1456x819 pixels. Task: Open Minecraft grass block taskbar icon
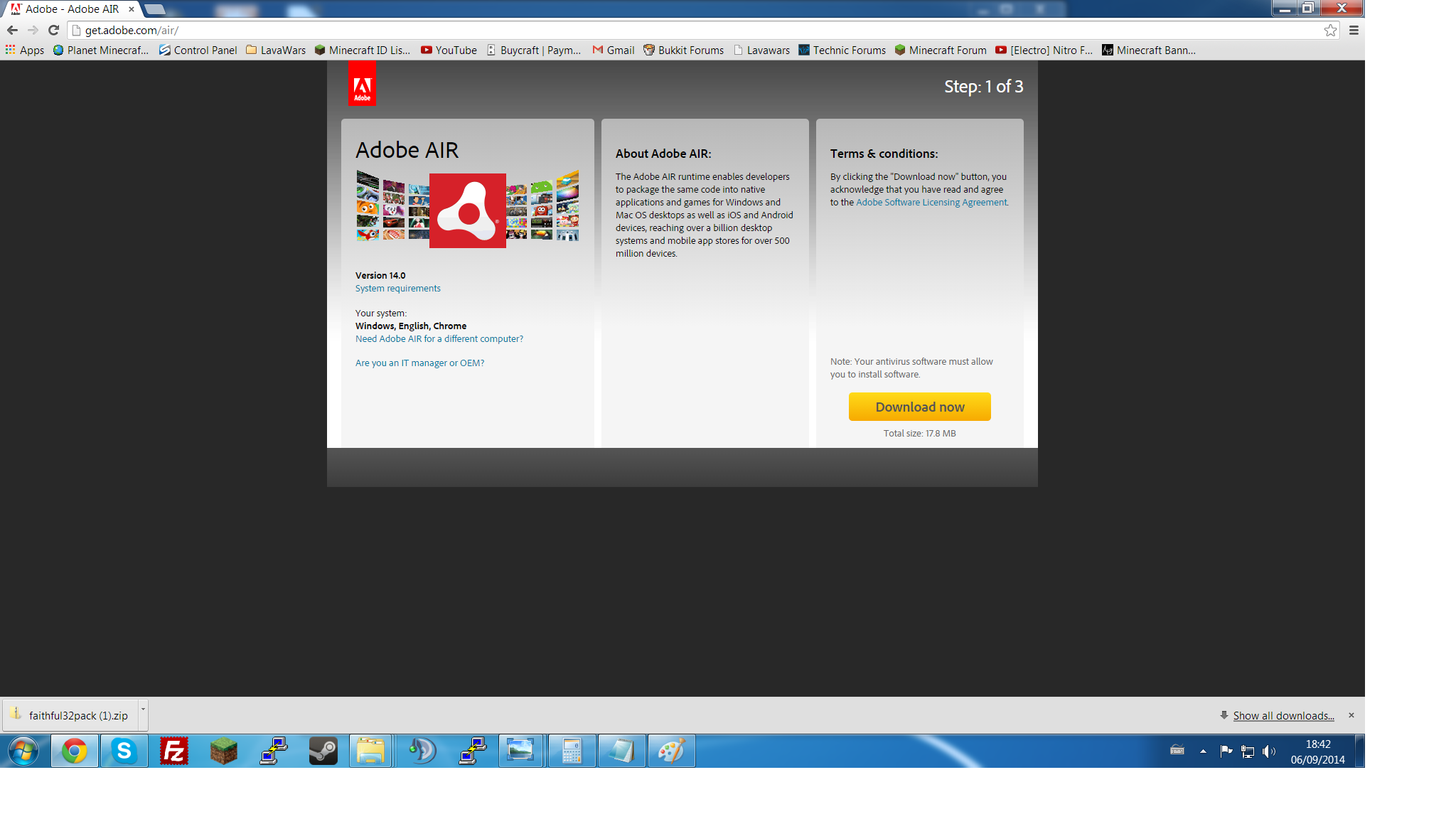click(x=224, y=751)
